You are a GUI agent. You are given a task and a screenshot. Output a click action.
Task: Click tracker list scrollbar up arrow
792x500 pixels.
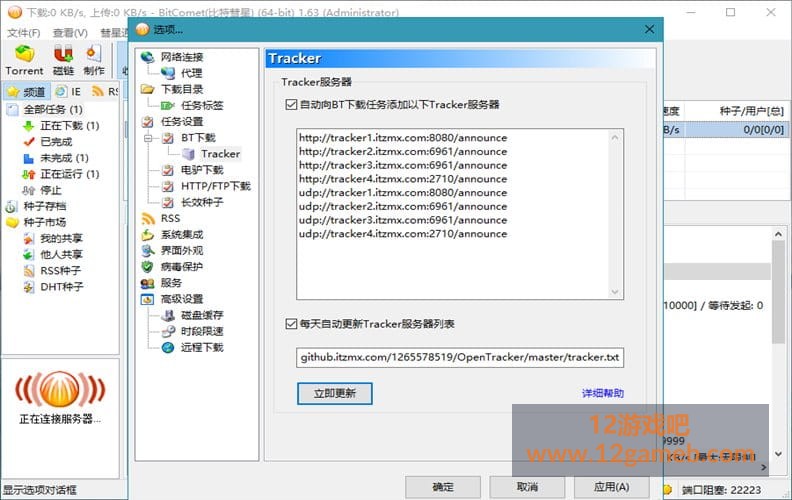(x=615, y=137)
